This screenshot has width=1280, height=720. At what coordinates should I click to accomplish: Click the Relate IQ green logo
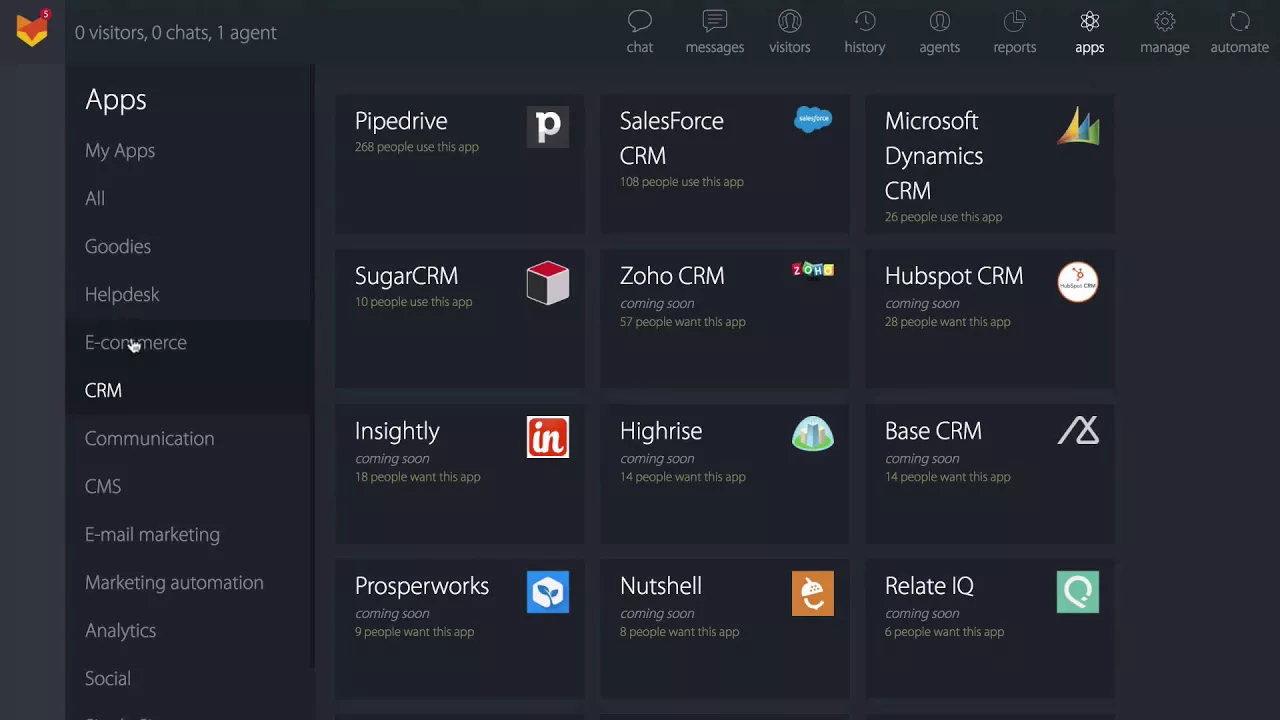(x=1078, y=592)
